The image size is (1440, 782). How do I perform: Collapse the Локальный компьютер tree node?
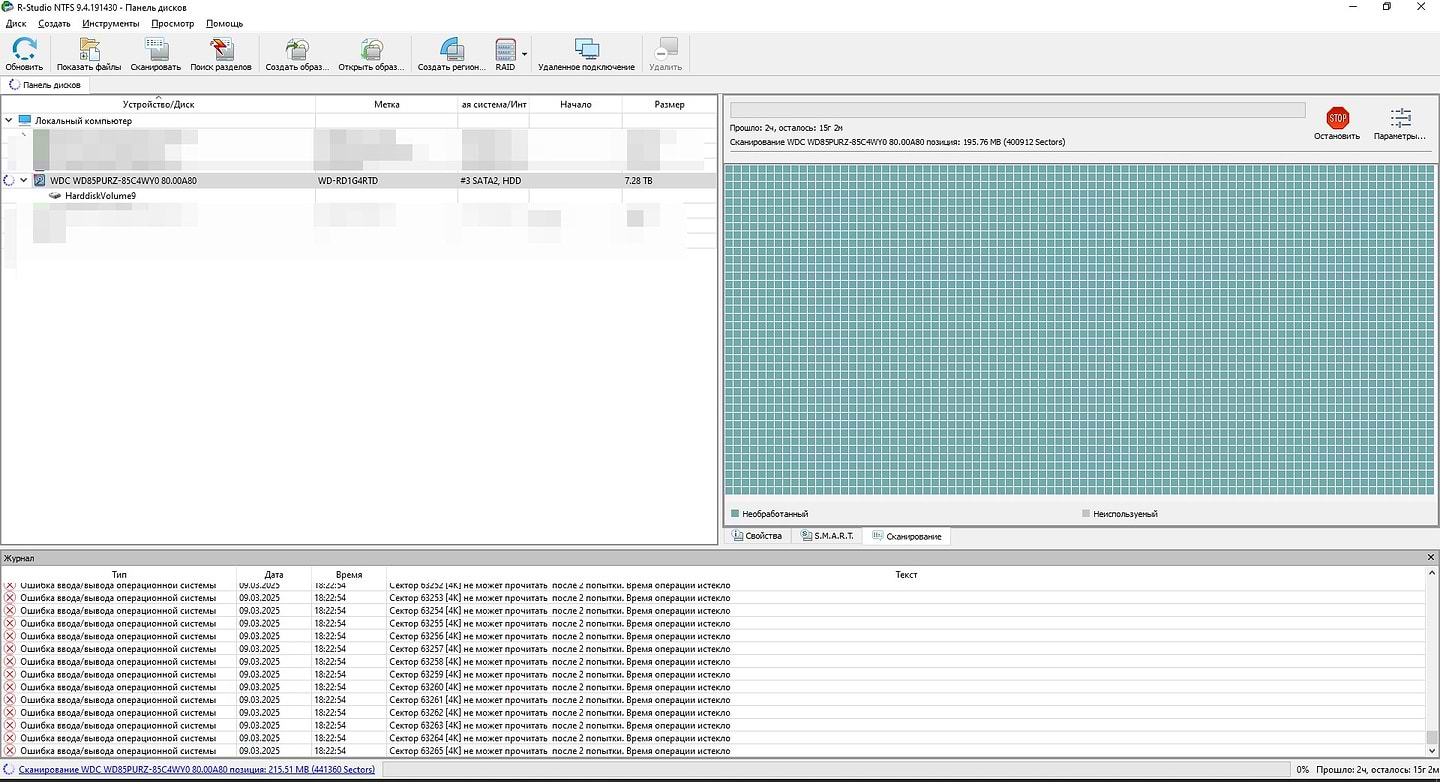[x=9, y=121]
